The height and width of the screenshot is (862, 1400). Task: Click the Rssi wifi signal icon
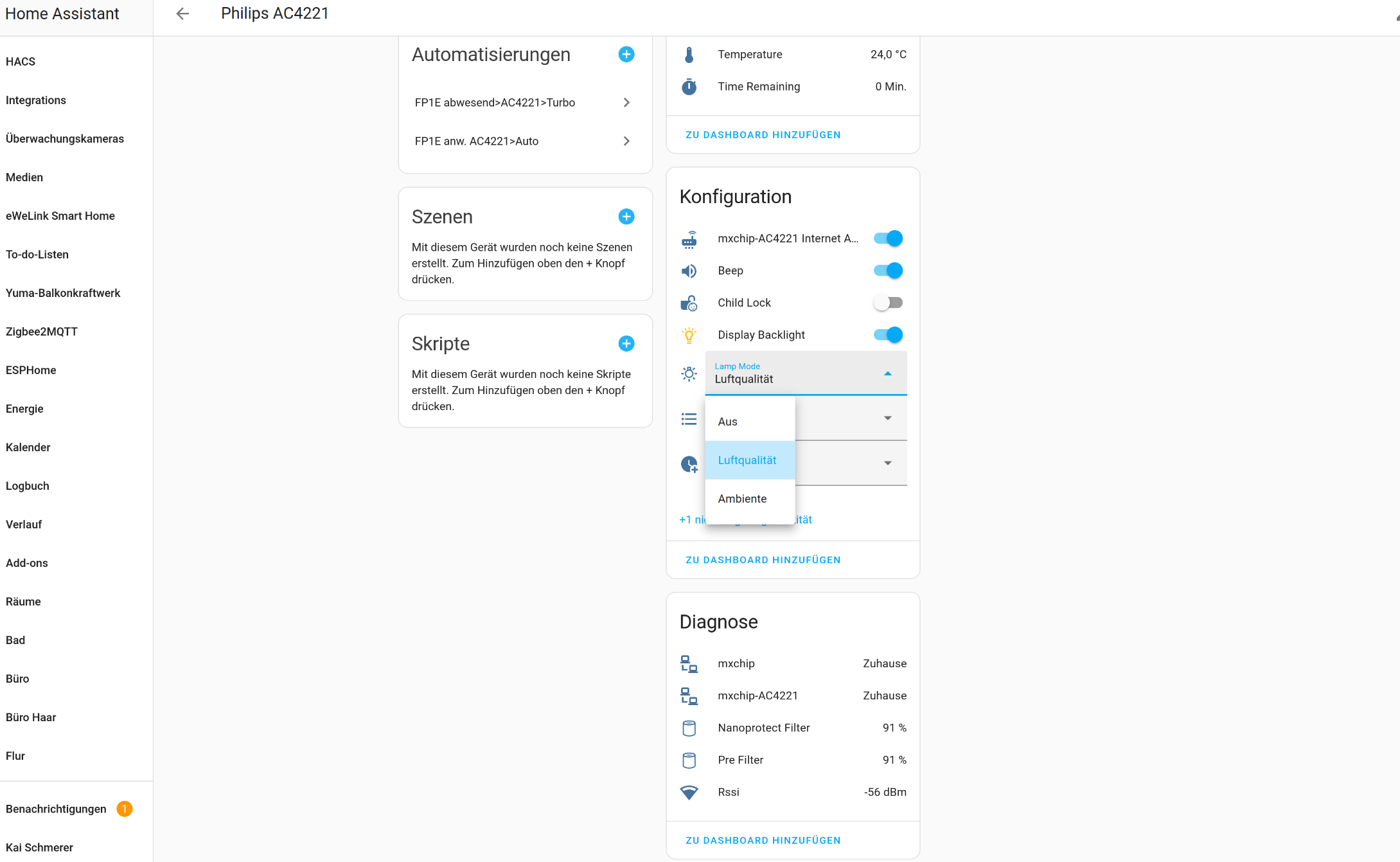click(689, 792)
